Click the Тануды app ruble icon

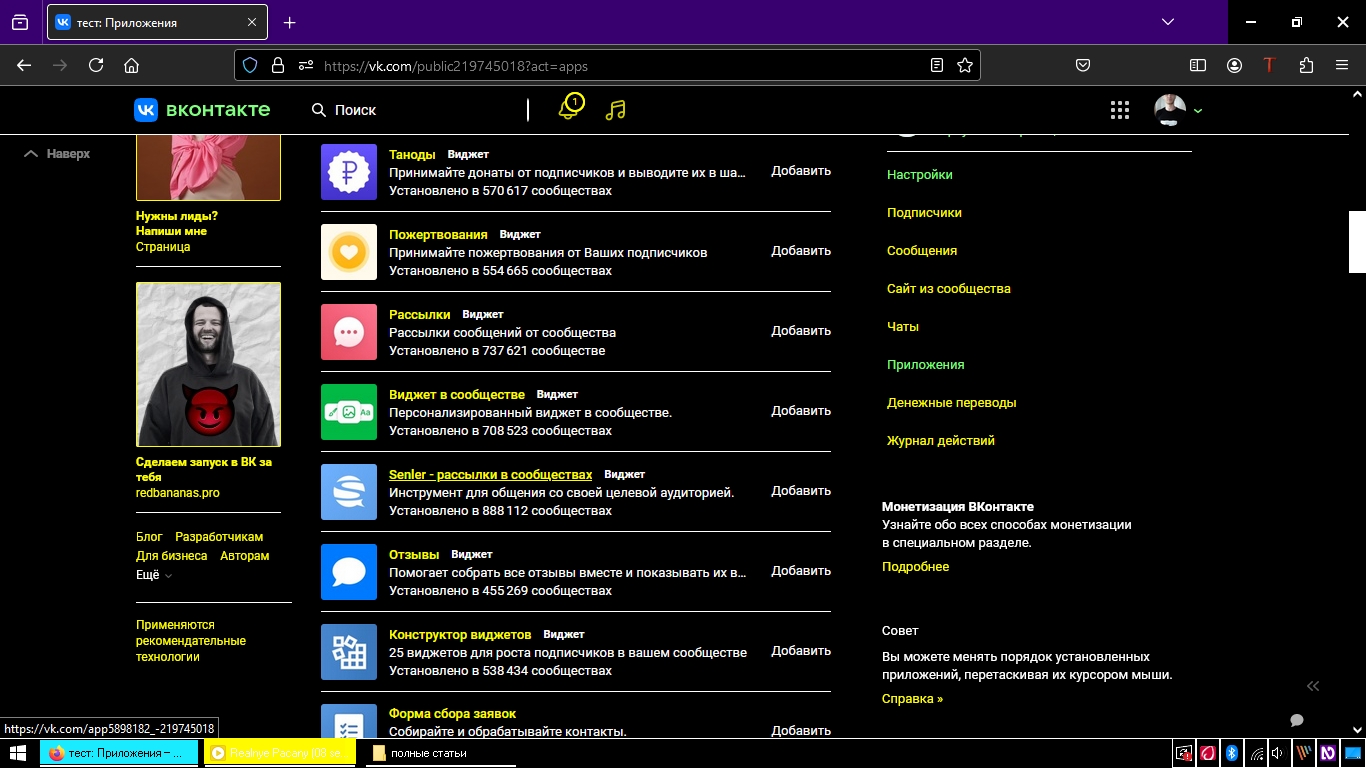pos(349,172)
